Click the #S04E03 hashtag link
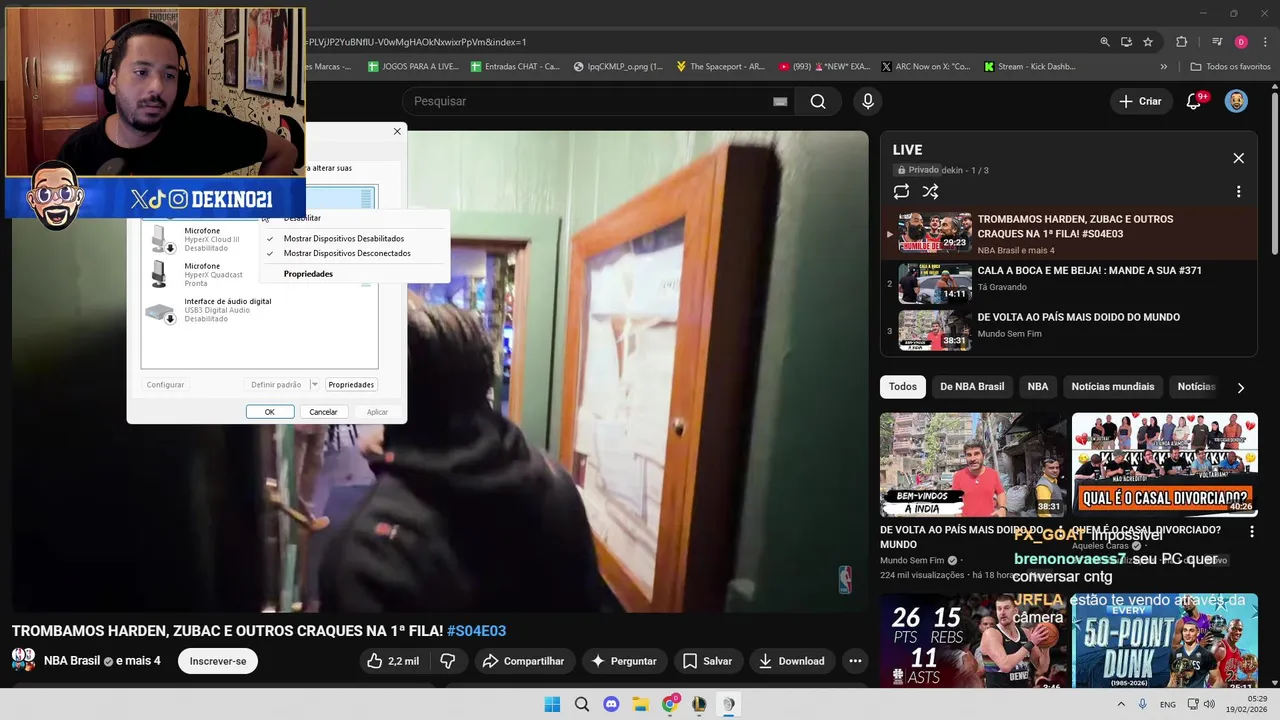This screenshot has width=1280, height=720. click(x=476, y=631)
